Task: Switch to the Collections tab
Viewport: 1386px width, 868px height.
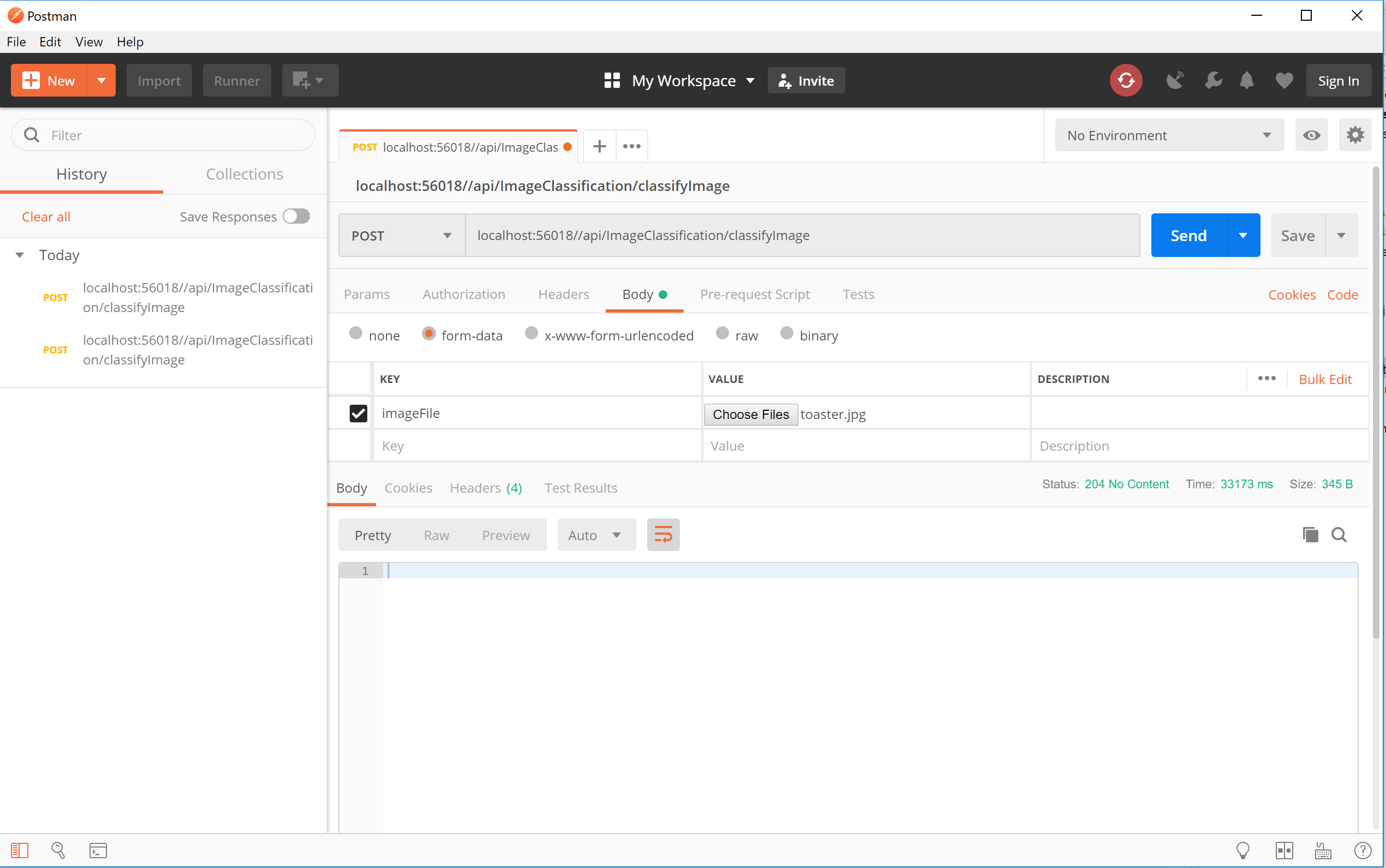Action: pyautogui.click(x=244, y=174)
